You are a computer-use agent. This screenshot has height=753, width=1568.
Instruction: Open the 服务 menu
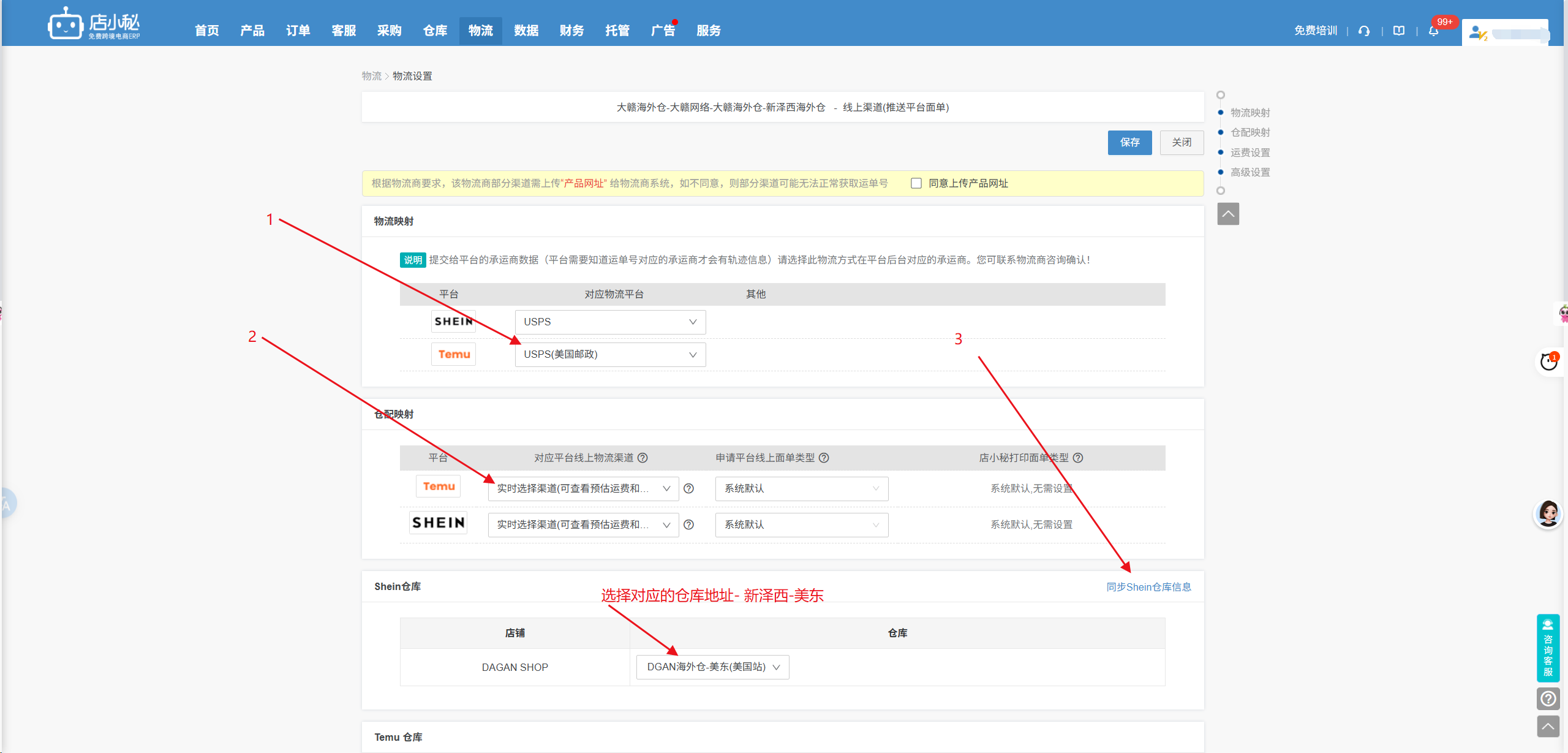(709, 31)
